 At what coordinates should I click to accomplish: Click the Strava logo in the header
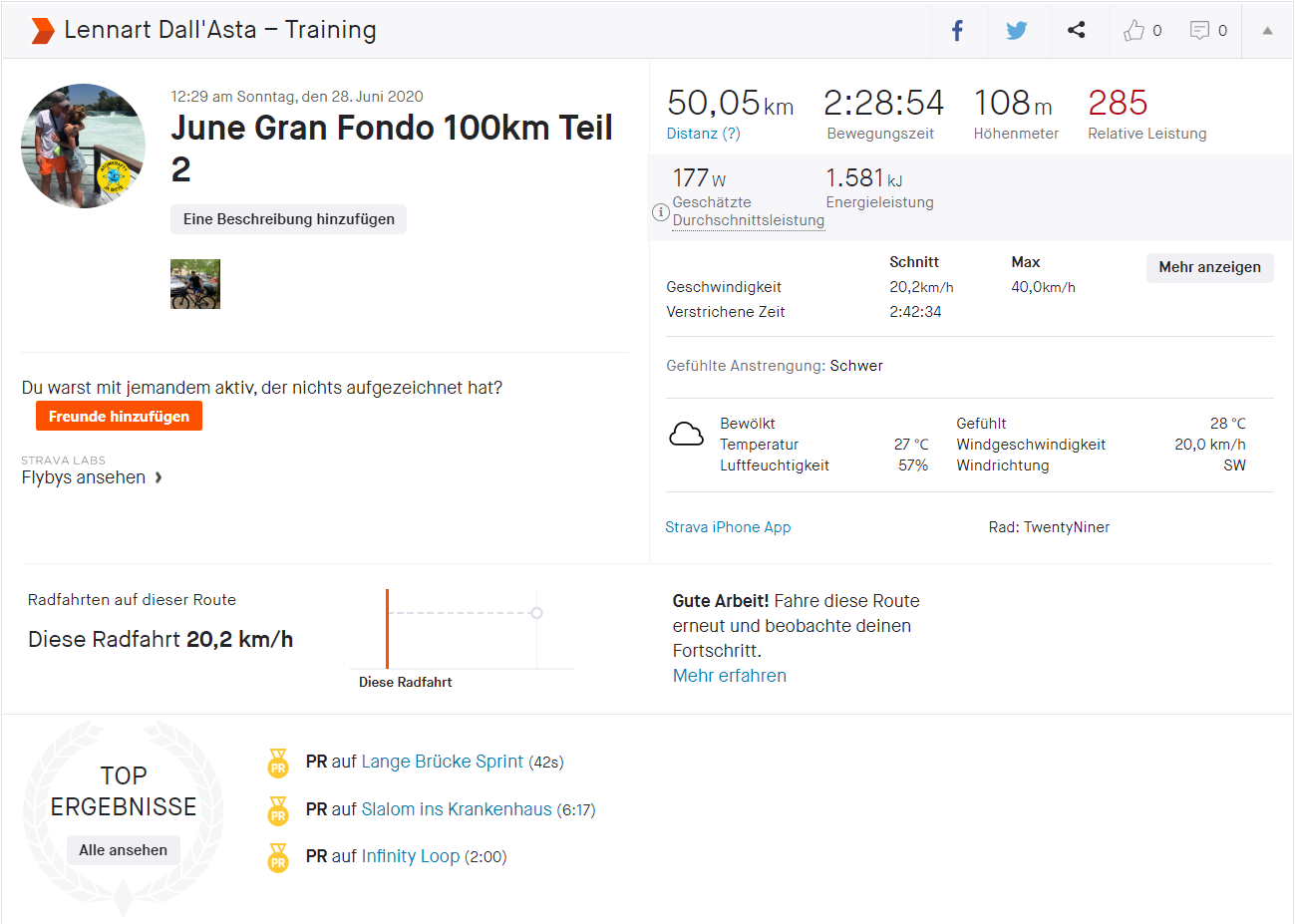coord(42,30)
